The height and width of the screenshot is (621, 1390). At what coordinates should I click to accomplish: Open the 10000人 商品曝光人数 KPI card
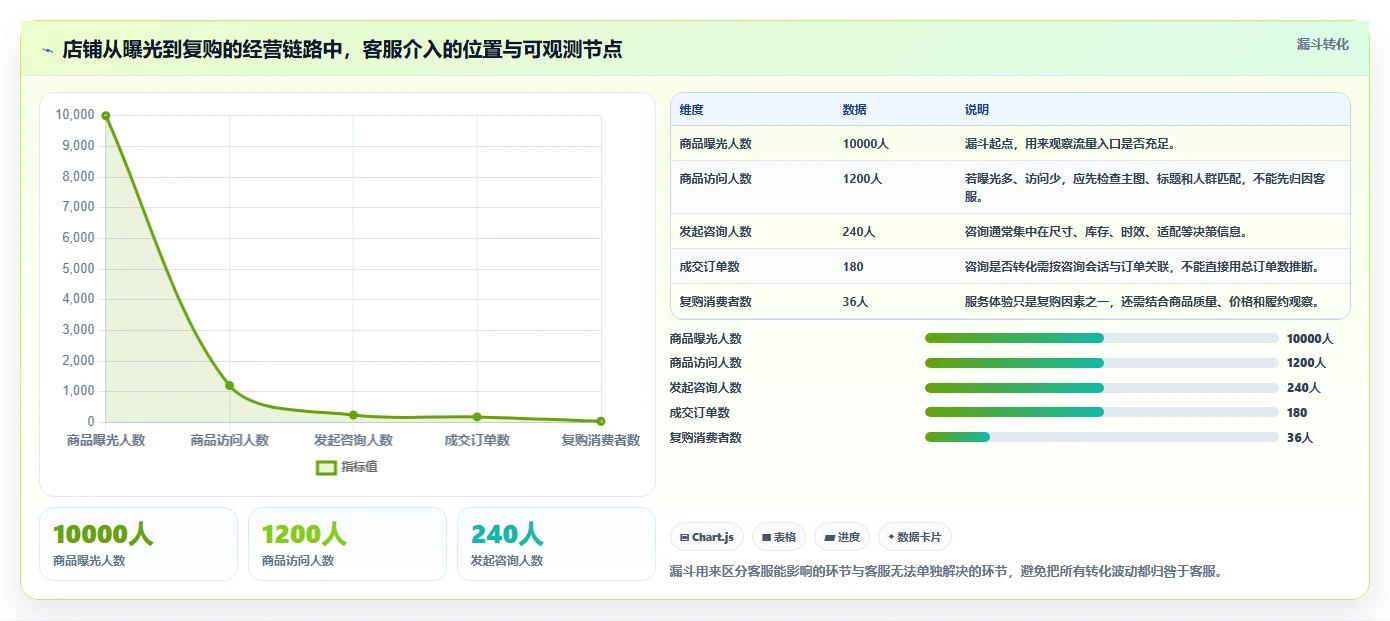click(138, 544)
